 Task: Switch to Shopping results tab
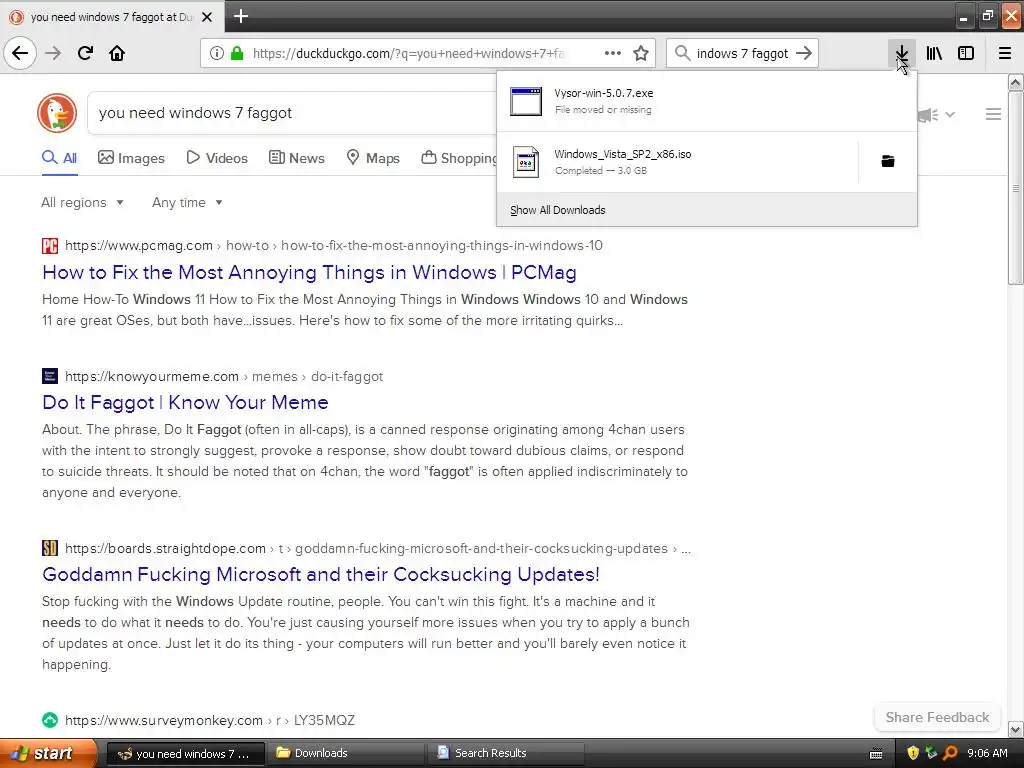[x=459, y=158]
